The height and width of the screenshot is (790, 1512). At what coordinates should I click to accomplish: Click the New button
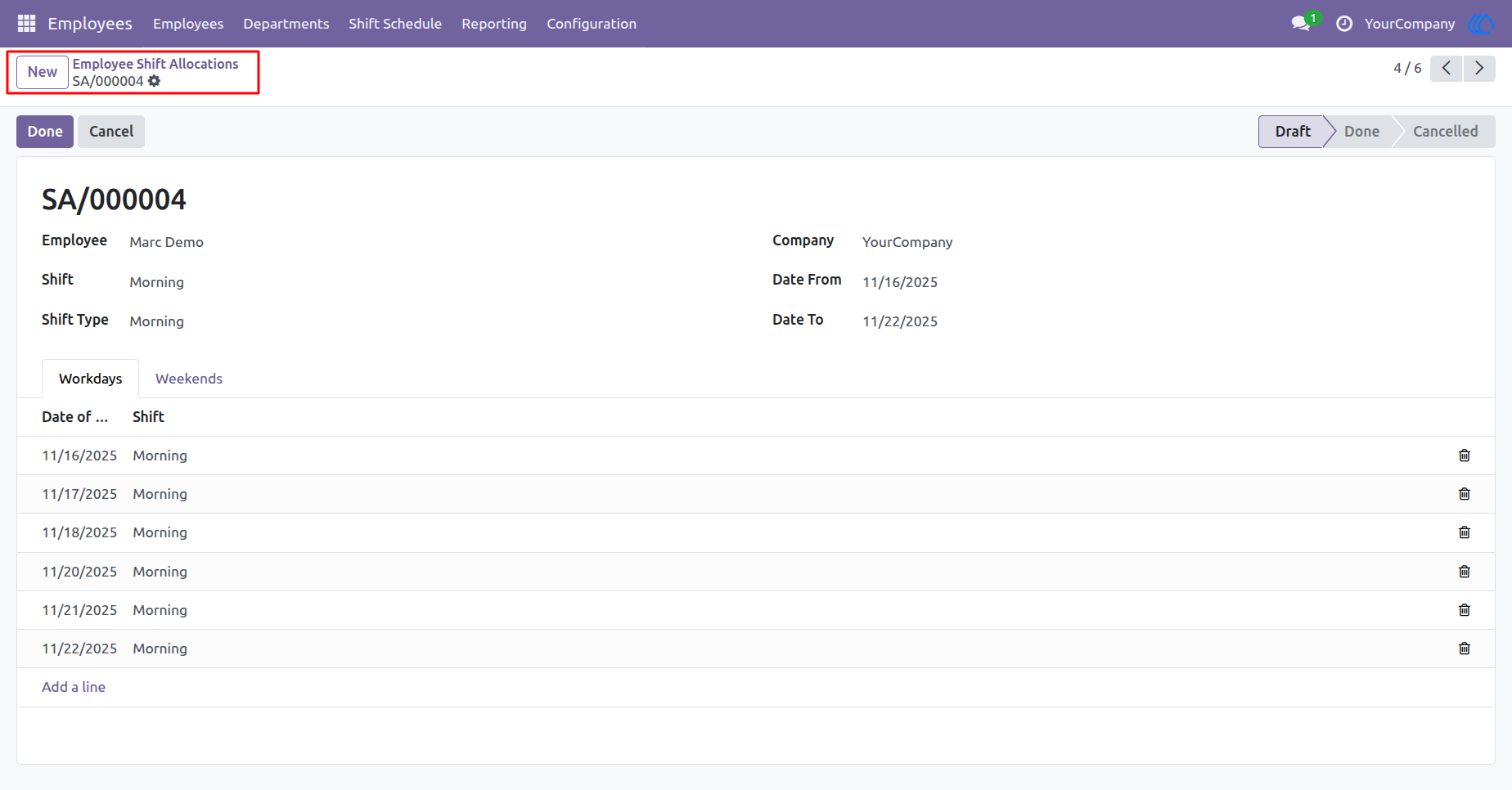43,72
